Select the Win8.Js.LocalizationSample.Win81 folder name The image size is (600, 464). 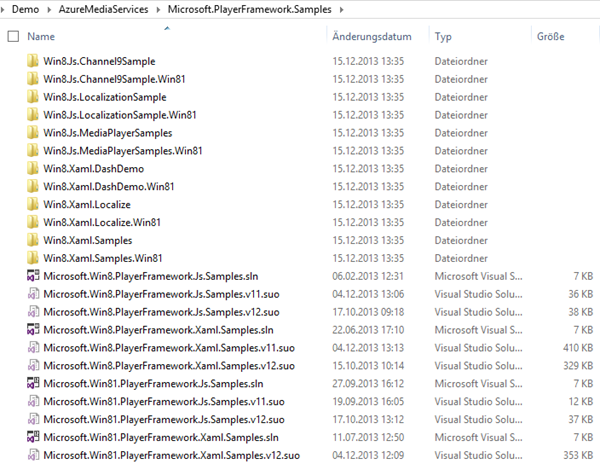point(120,115)
